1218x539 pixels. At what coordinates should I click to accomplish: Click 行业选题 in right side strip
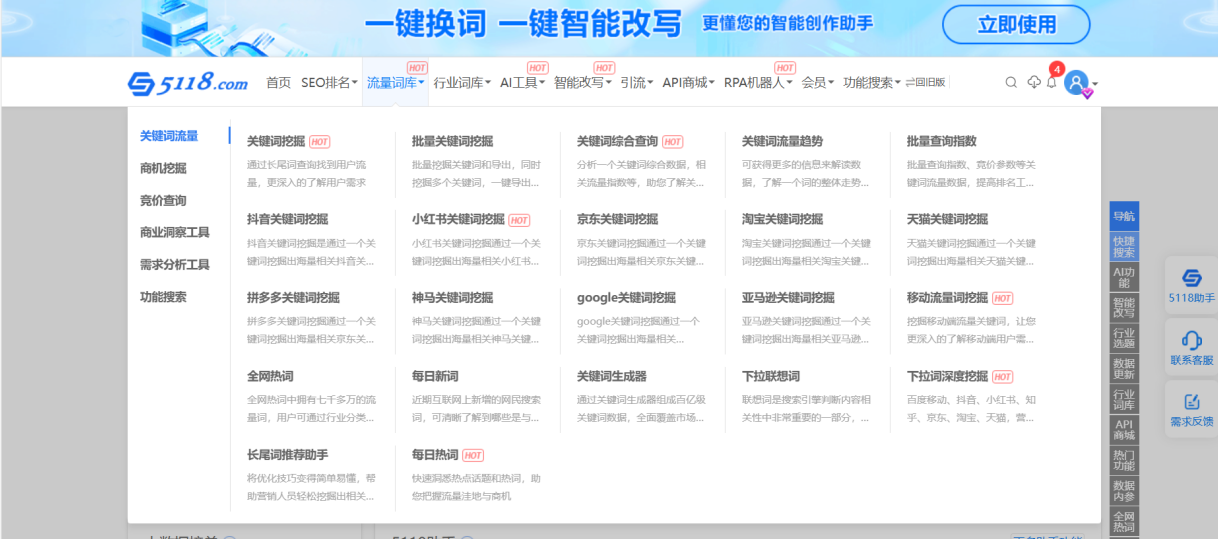(1124, 338)
